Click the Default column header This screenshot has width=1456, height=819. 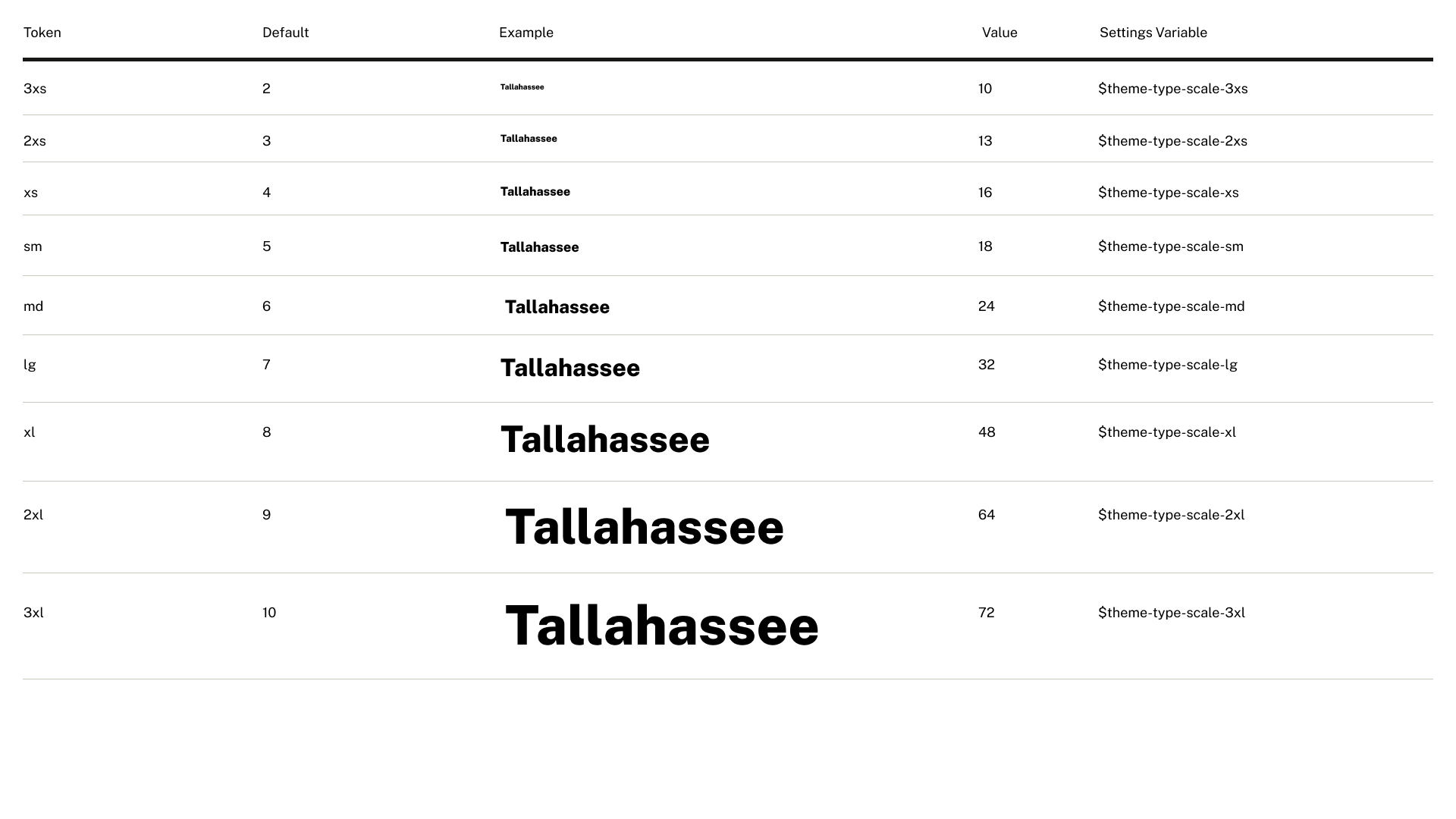[x=285, y=33]
